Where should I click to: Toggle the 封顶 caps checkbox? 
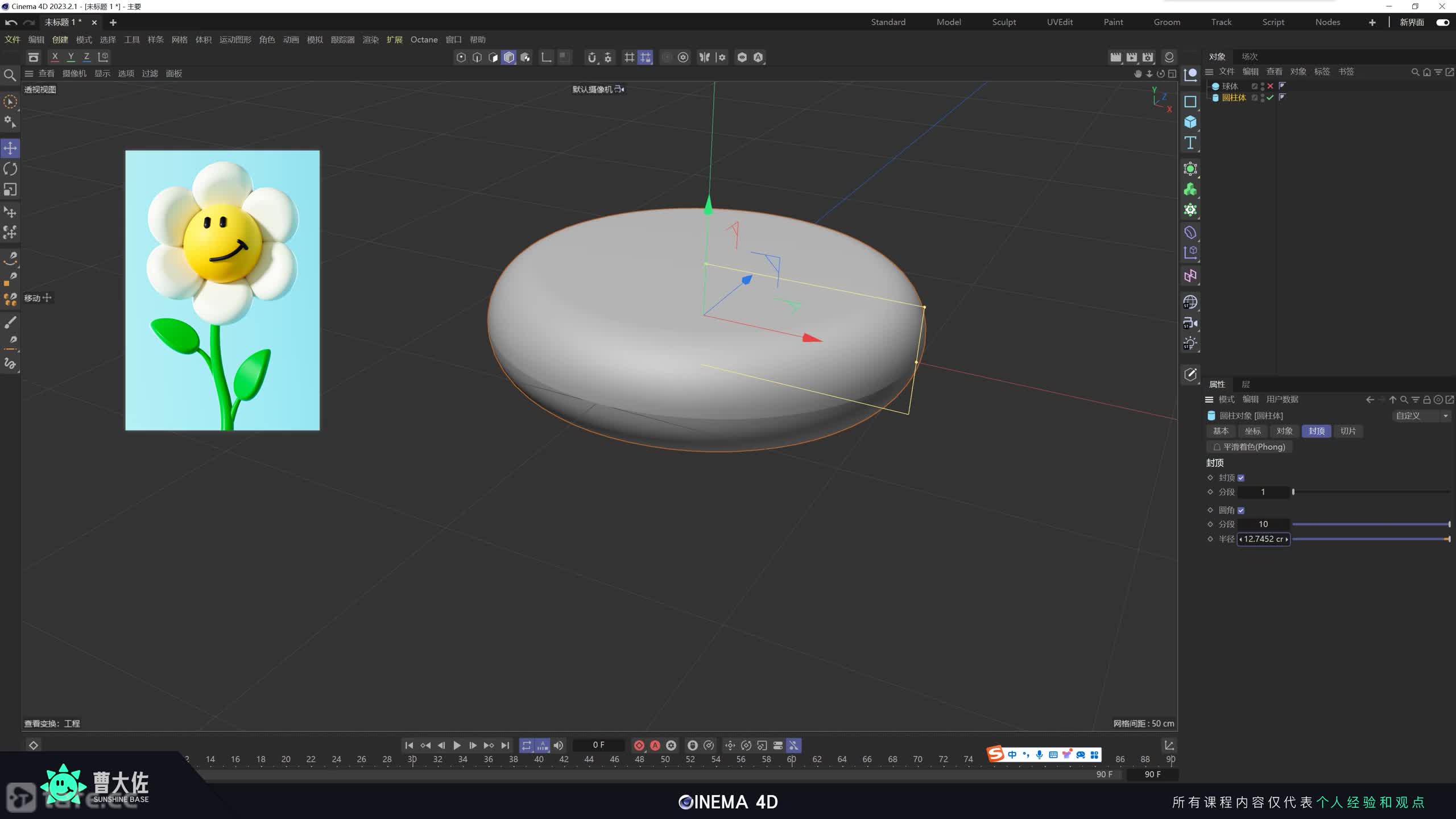coord(1240,478)
